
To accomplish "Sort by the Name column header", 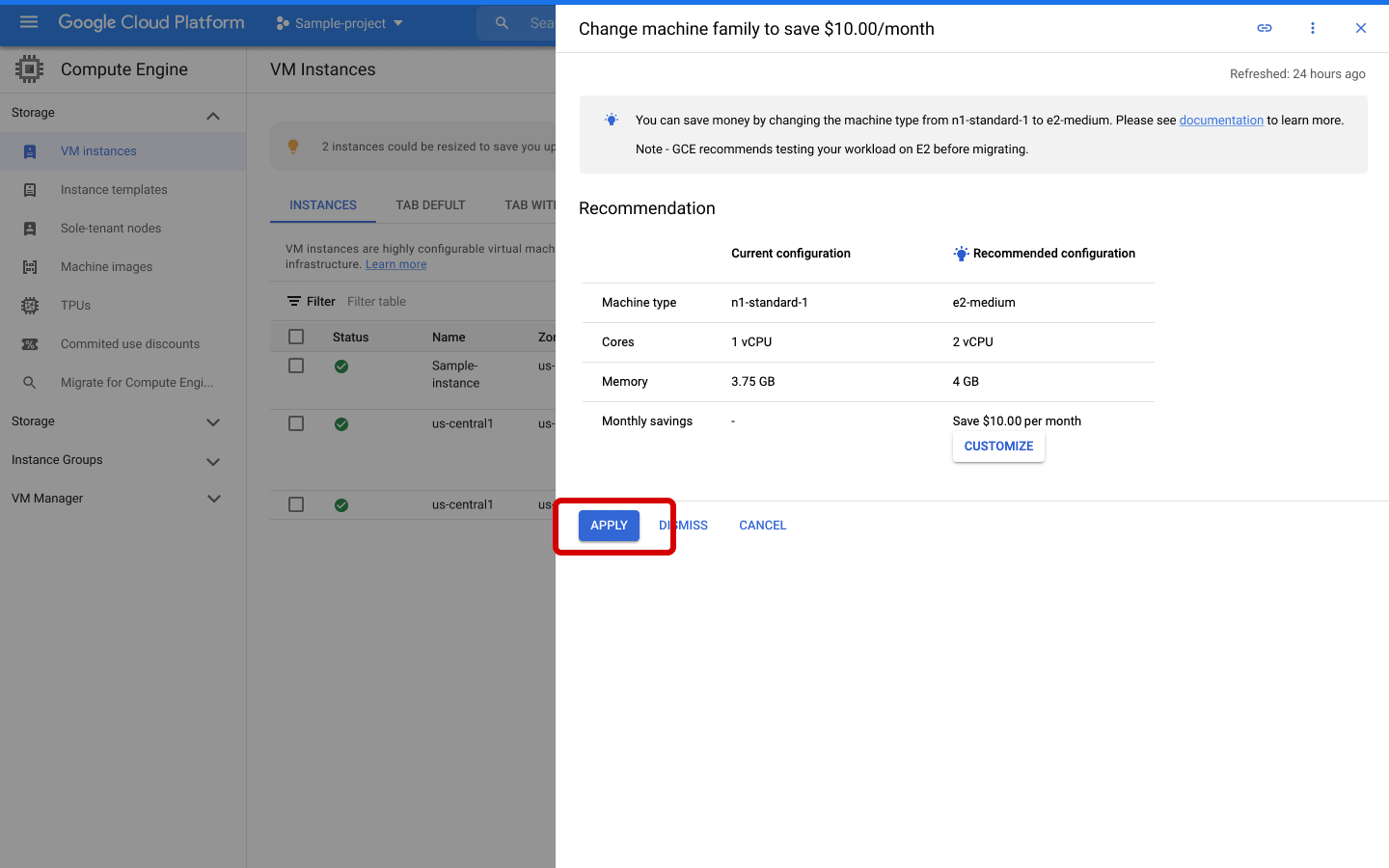I will (x=449, y=338).
